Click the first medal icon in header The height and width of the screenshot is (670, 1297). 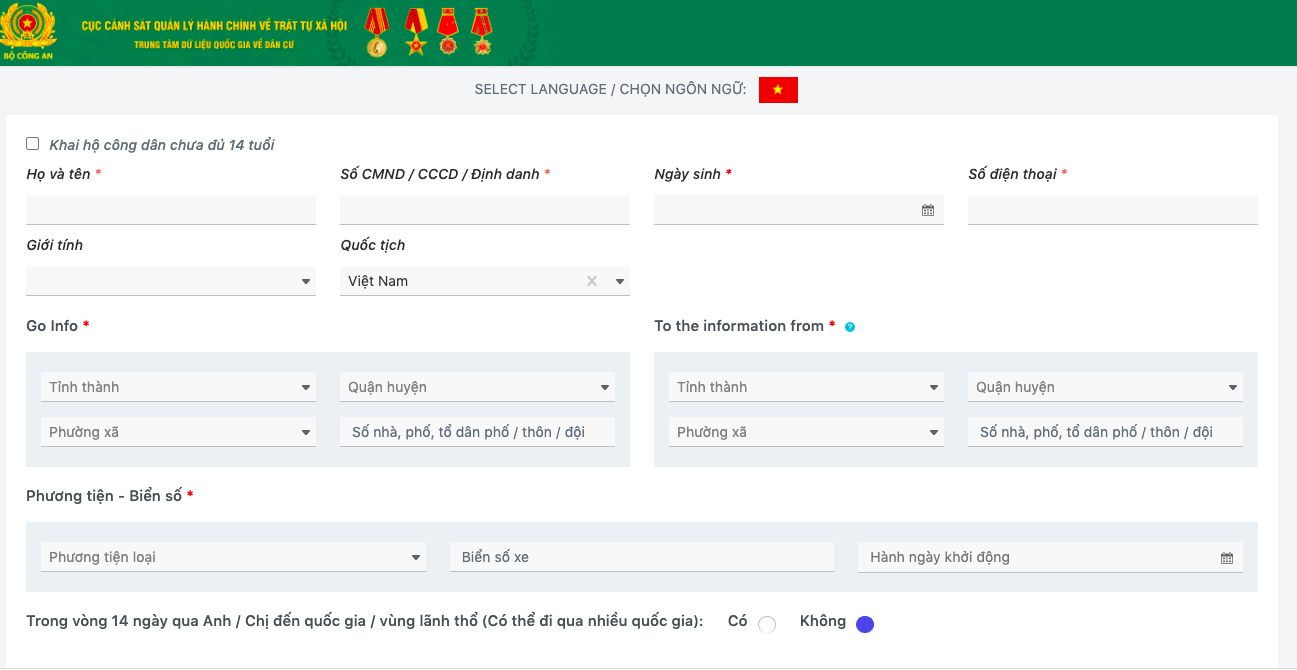pos(377,32)
